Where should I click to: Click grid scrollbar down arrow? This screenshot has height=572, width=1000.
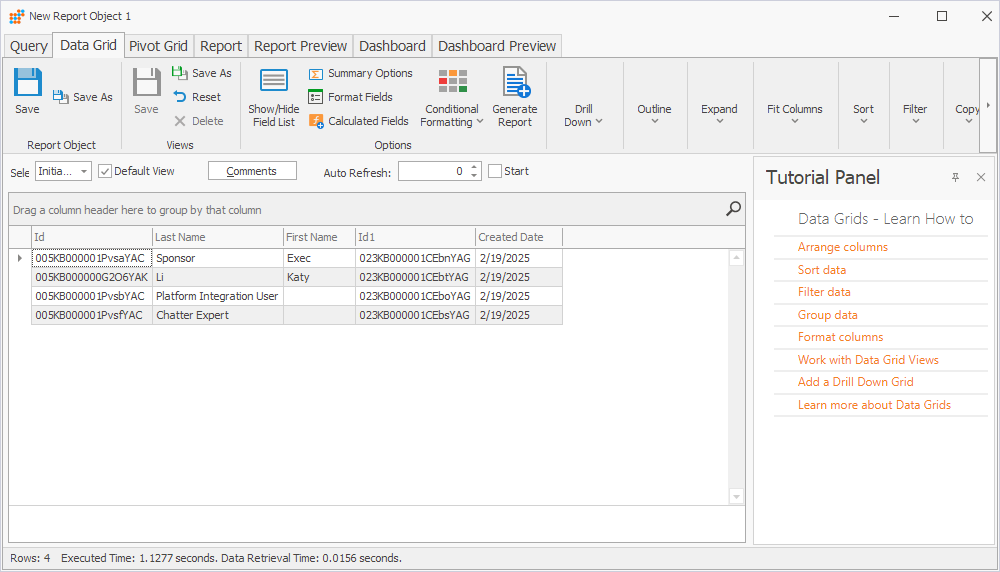pyautogui.click(x=737, y=496)
